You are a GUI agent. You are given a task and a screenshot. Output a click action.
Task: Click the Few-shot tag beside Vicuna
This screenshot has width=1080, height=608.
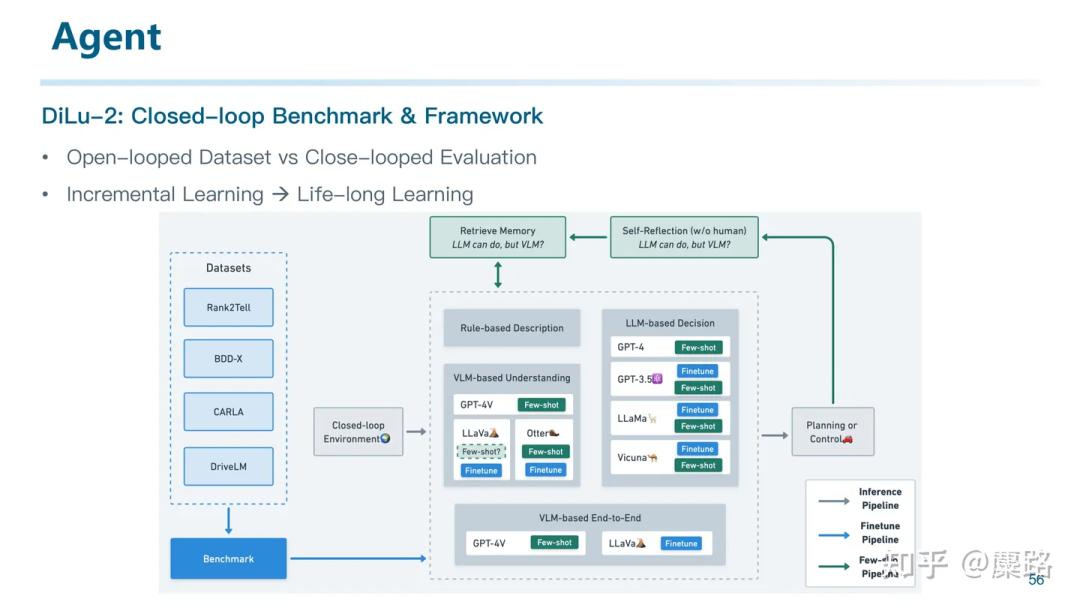click(698, 466)
